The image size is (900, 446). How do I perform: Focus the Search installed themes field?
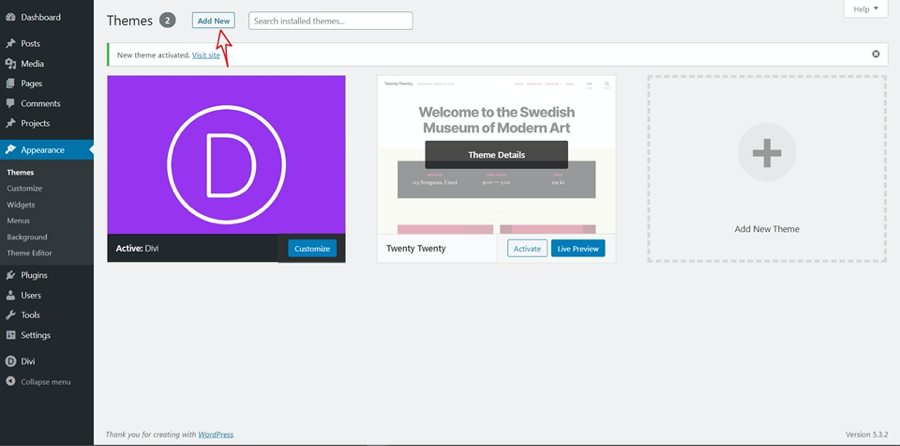point(331,21)
